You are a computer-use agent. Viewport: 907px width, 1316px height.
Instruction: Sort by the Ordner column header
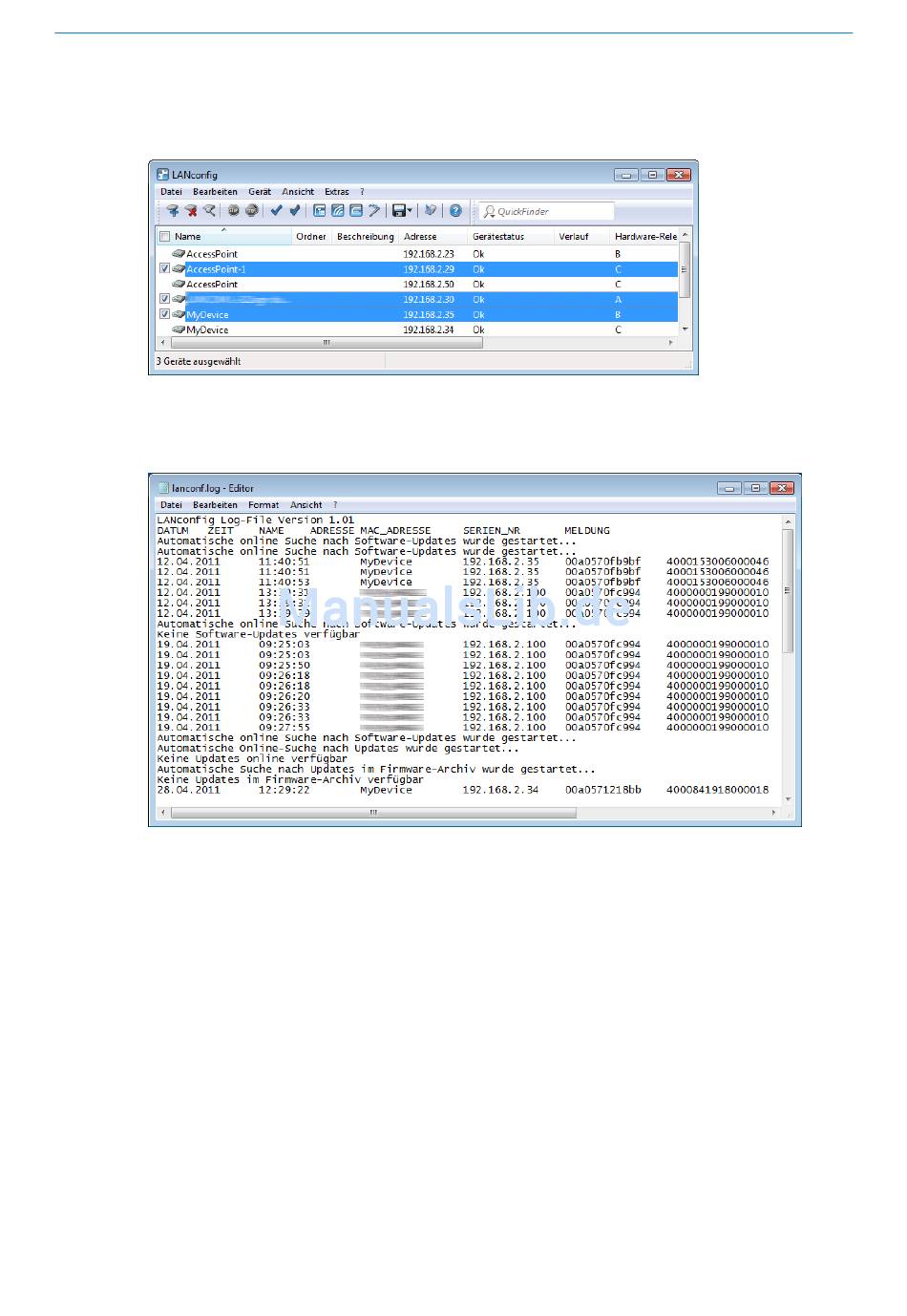[311, 236]
